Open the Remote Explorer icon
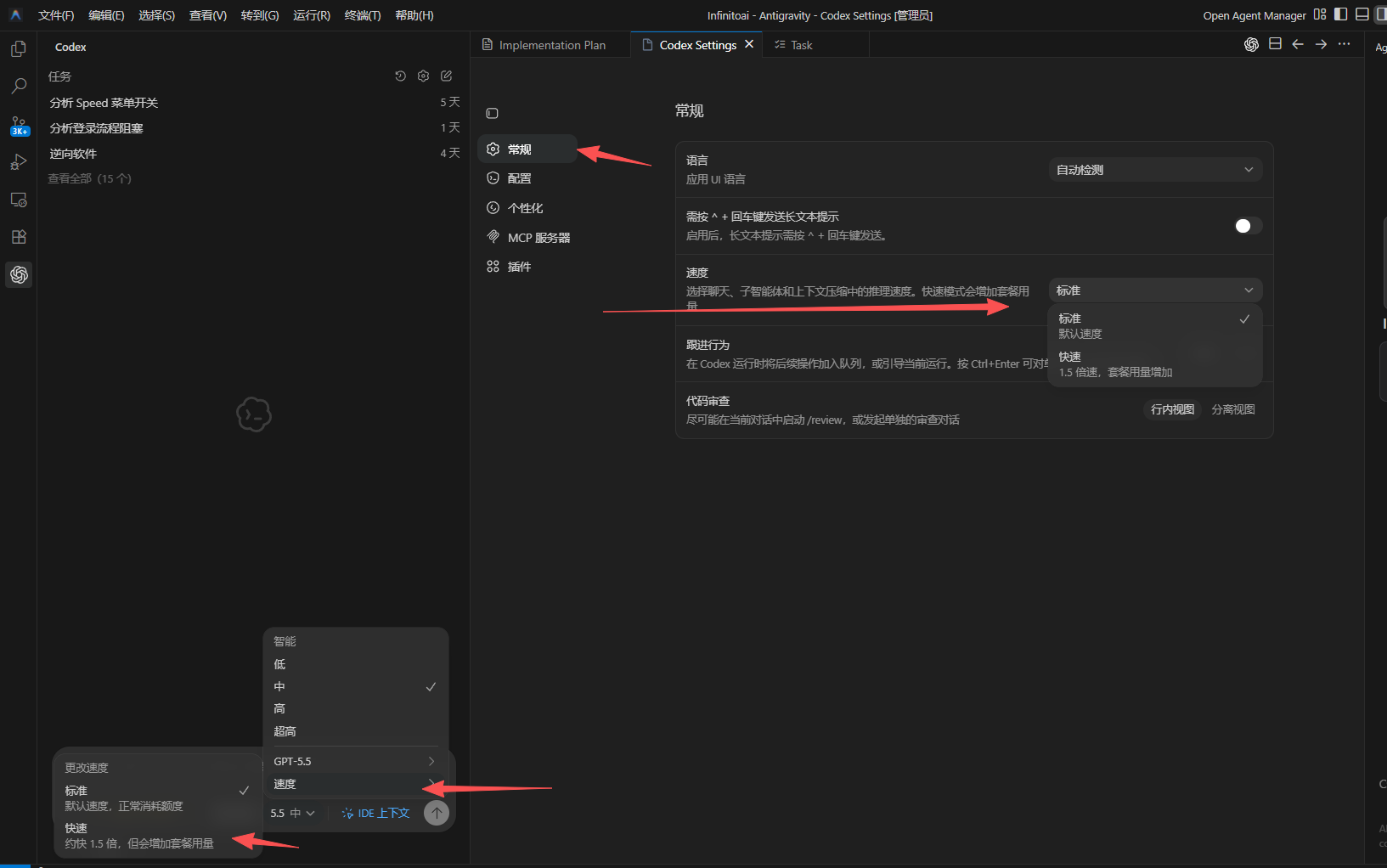The width and height of the screenshot is (1387, 868). pos(19,200)
